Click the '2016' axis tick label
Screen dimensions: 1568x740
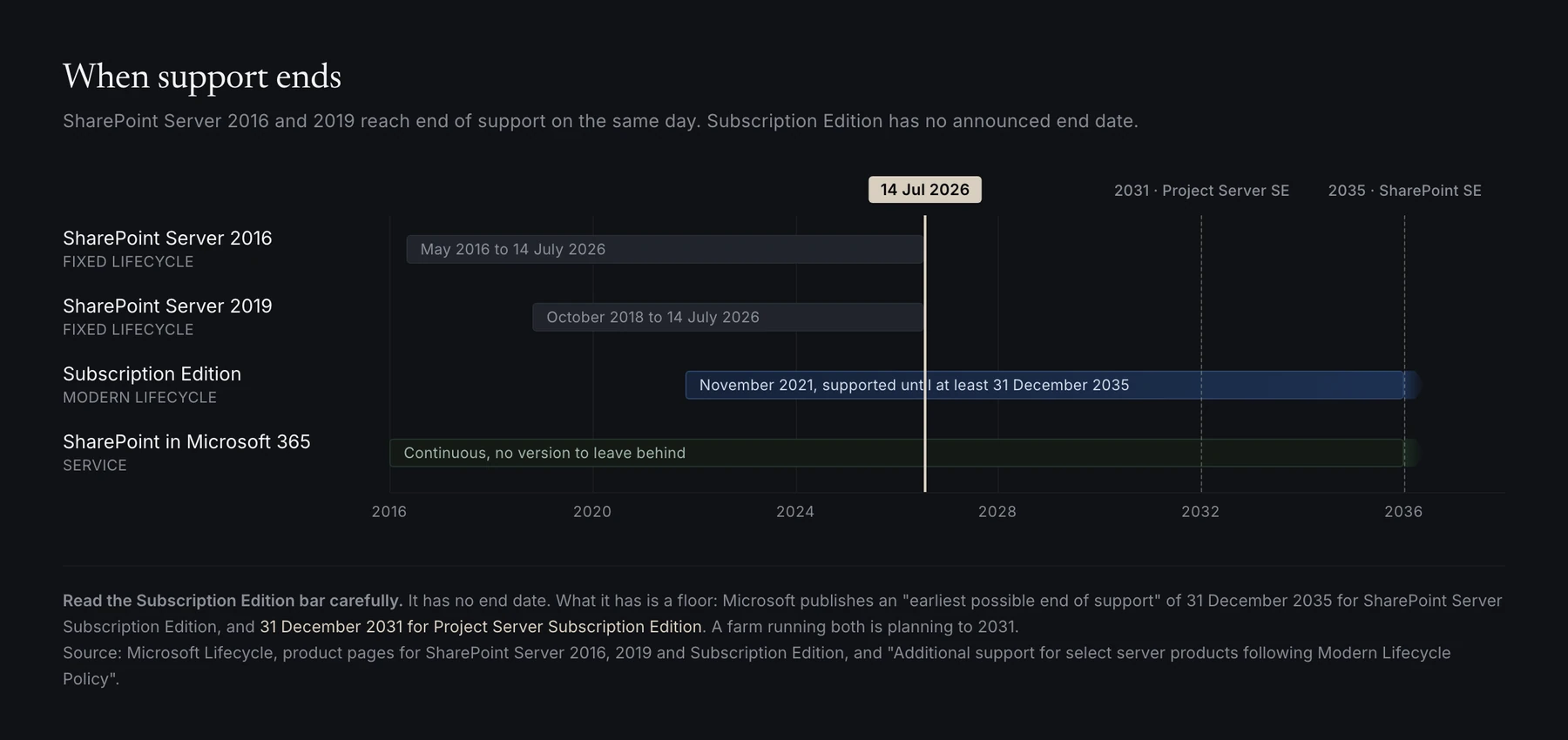(x=389, y=511)
